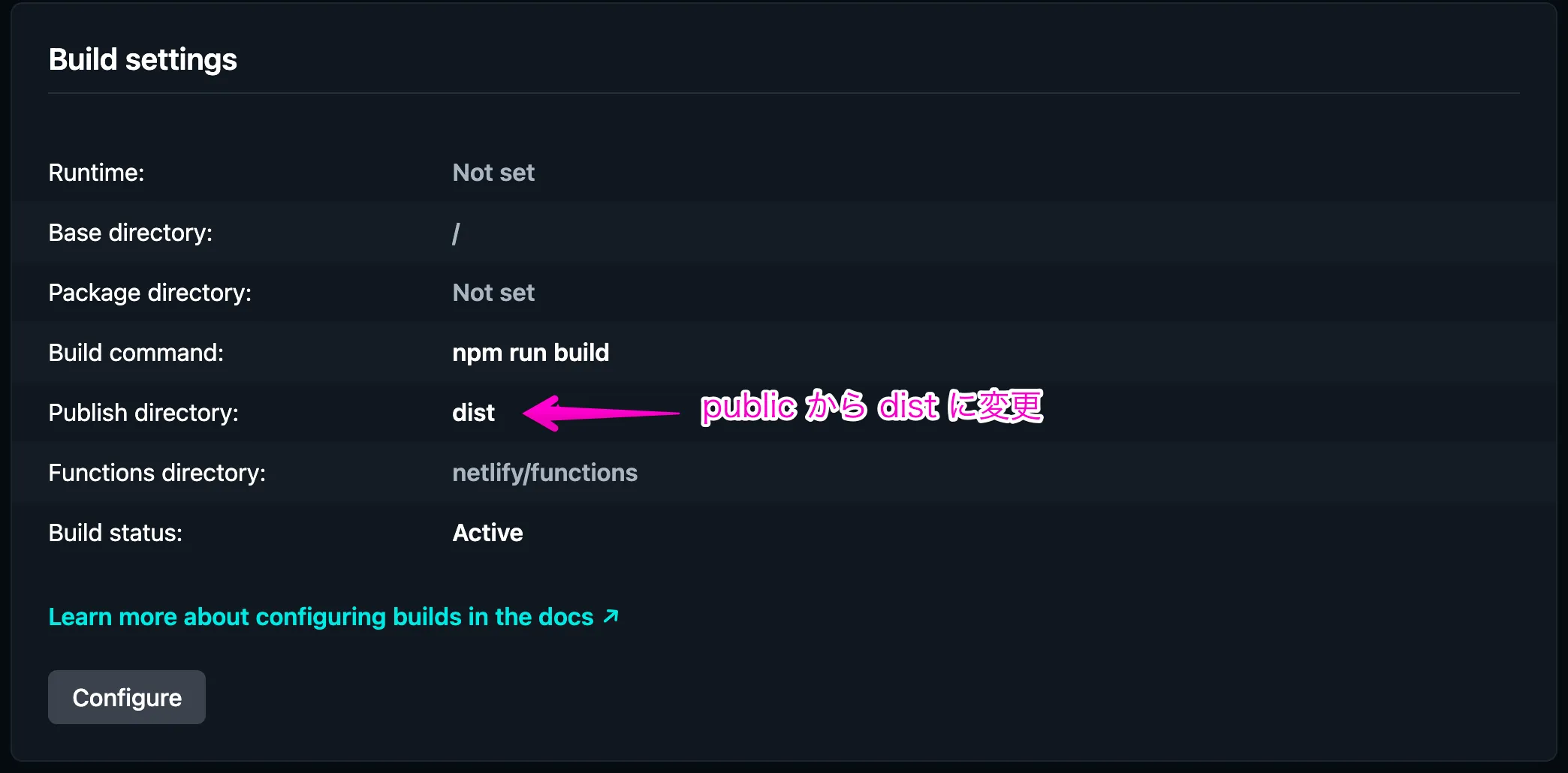Click the pink text annotation about public to dist

point(871,408)
